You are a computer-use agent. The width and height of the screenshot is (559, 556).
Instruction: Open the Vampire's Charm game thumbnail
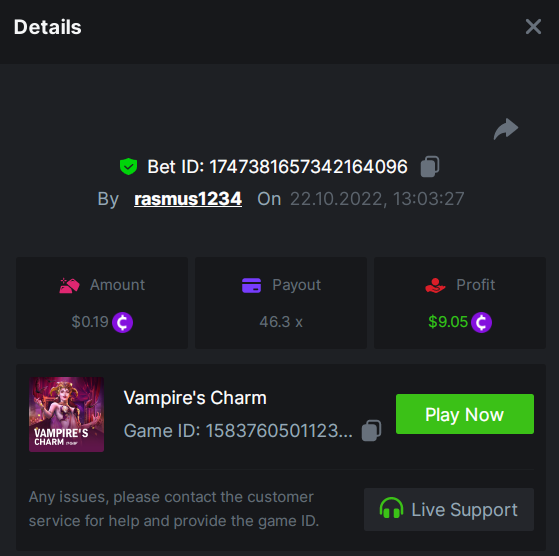click(x=66, y=415)
